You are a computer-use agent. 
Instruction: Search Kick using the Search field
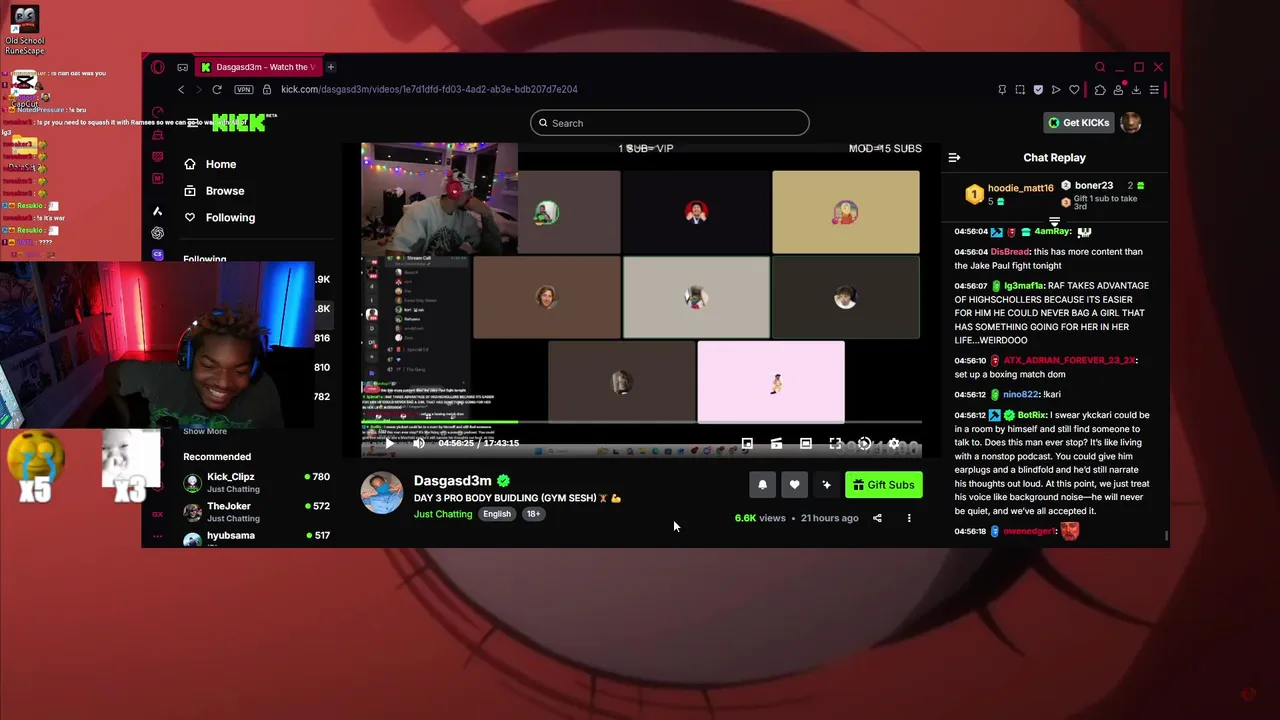point(670,123)
